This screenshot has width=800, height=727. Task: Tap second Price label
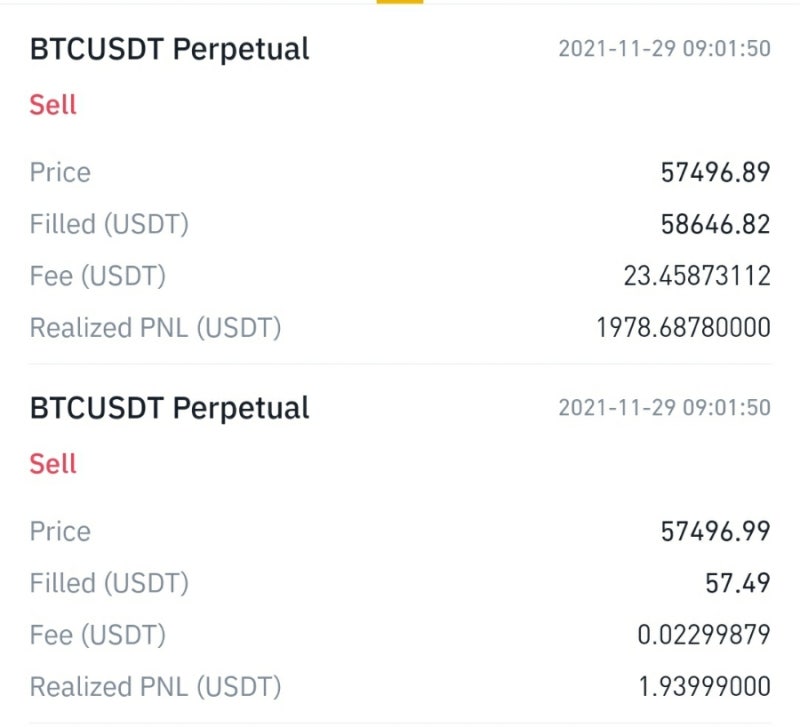pyautogui.click(x=60, y=531)
